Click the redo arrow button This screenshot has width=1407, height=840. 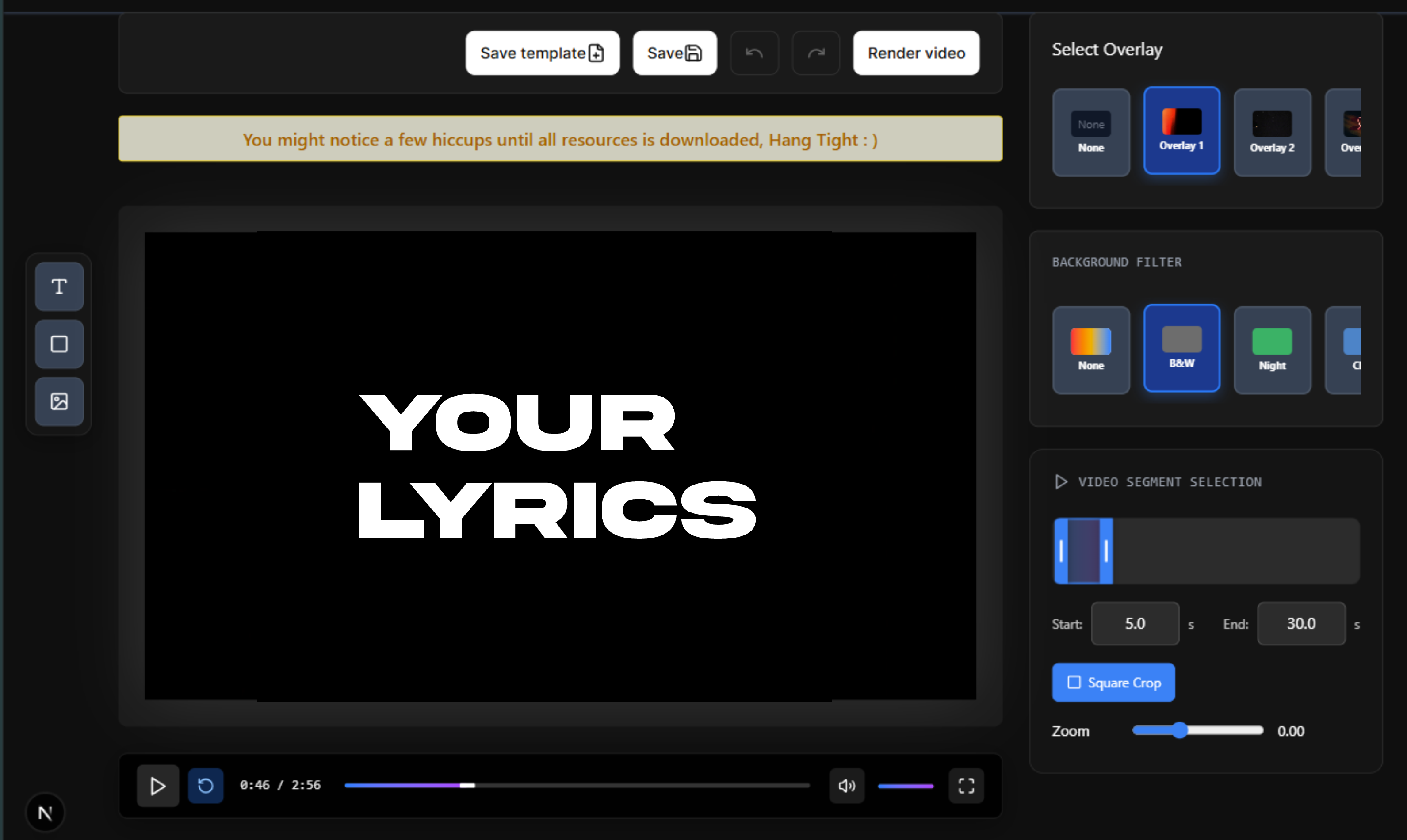[815, 53]
